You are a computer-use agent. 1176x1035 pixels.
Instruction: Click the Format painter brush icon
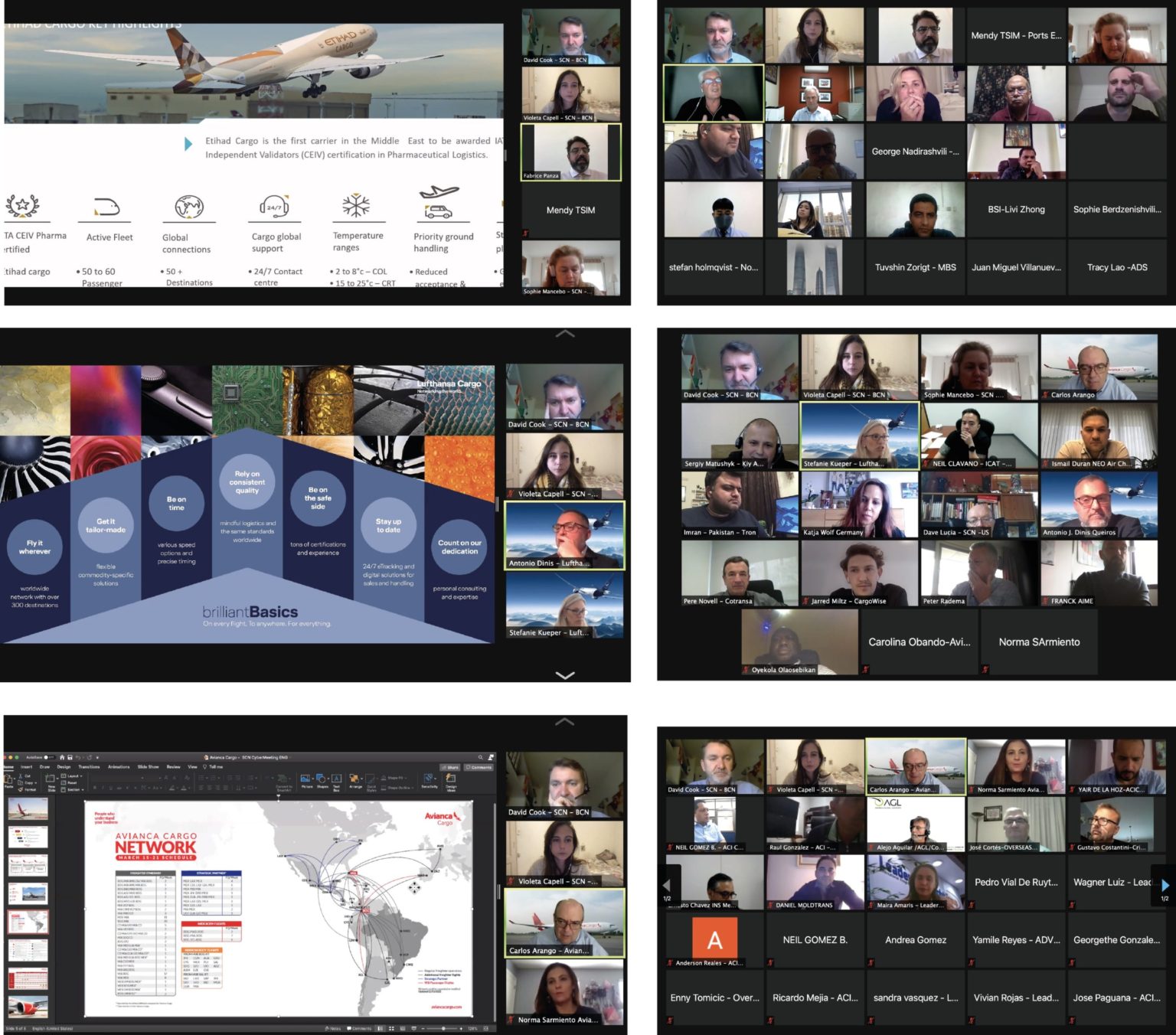coord(21,789)
